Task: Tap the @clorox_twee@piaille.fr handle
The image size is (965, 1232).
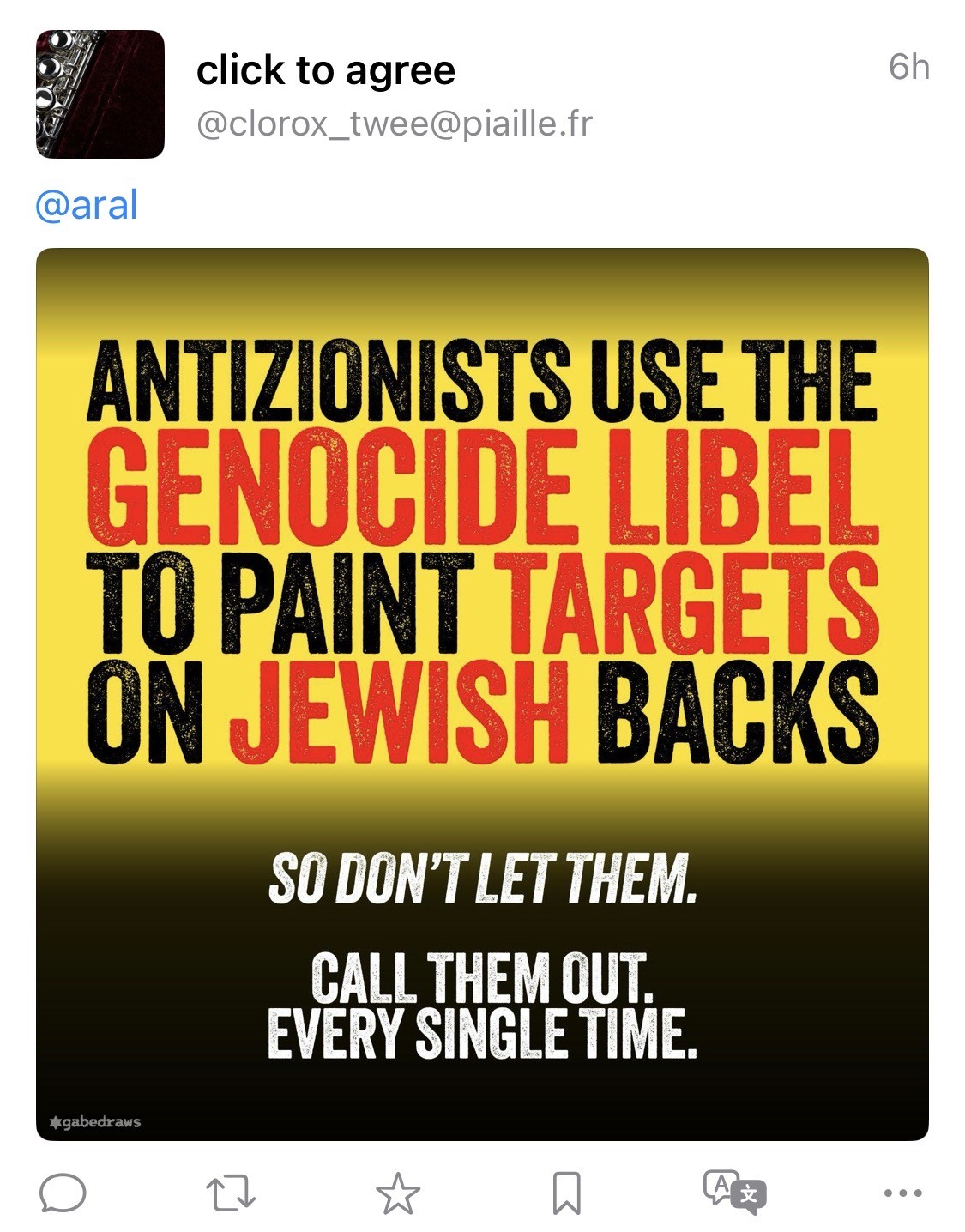Action: click(x=394, y=124)
